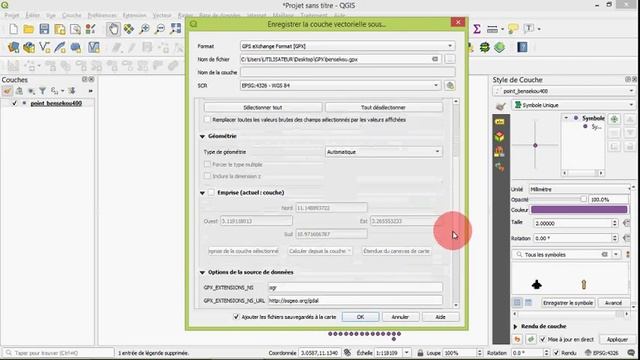
Task: Click the Nom de la couche field
Action: tap(347, 72)
